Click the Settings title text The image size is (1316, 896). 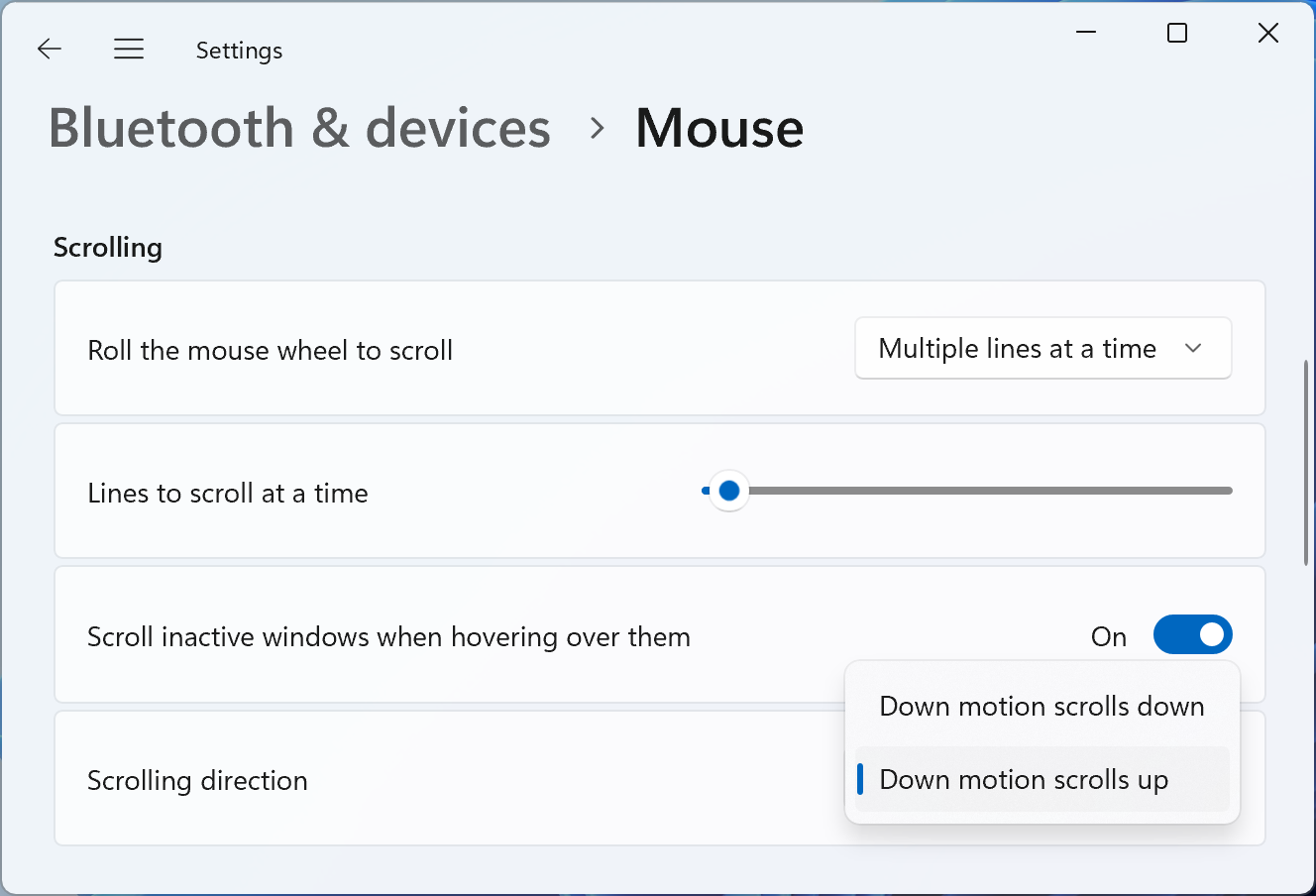click(239, 51)
